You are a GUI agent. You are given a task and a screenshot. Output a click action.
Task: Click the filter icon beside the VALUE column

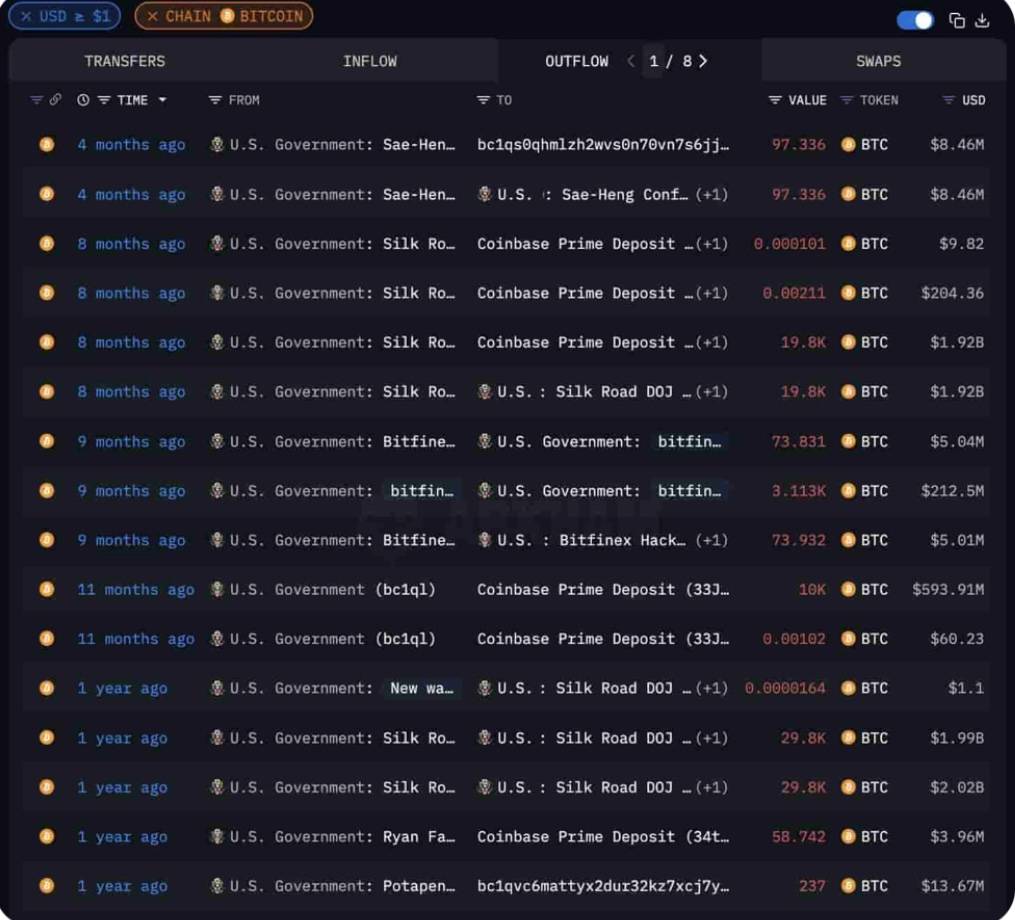click(775, 100)
